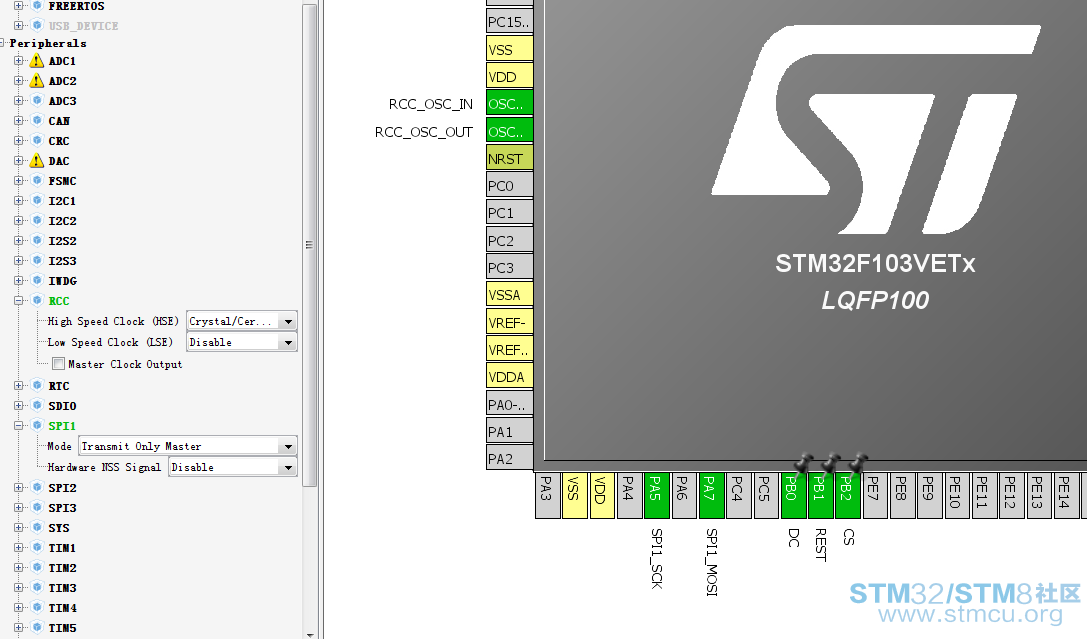Image resolution: width=1087 pixels, height=639 pixels.
Task: Click the PC5 pin
Action: pyautogui.click(x=766, y=495)
